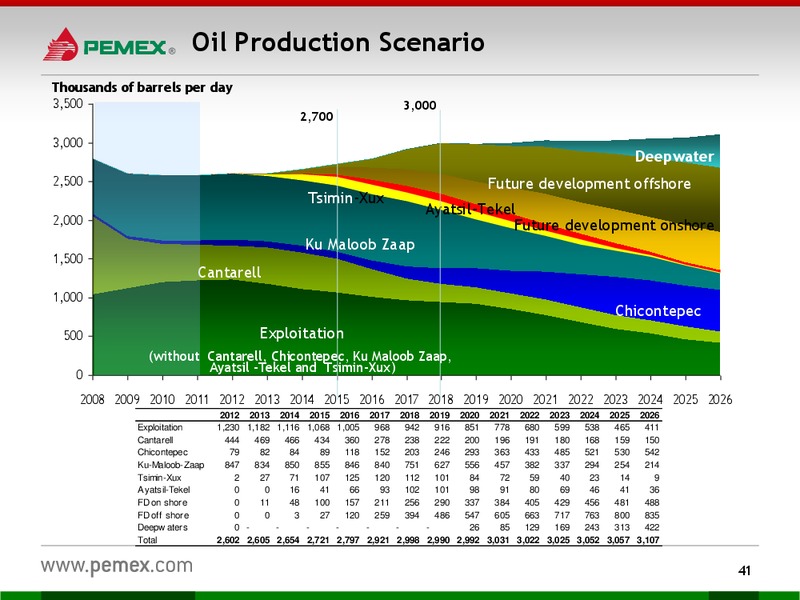Click the 'Cantarell' row header in table
The image size is (800, 600).
click(155, 440)
